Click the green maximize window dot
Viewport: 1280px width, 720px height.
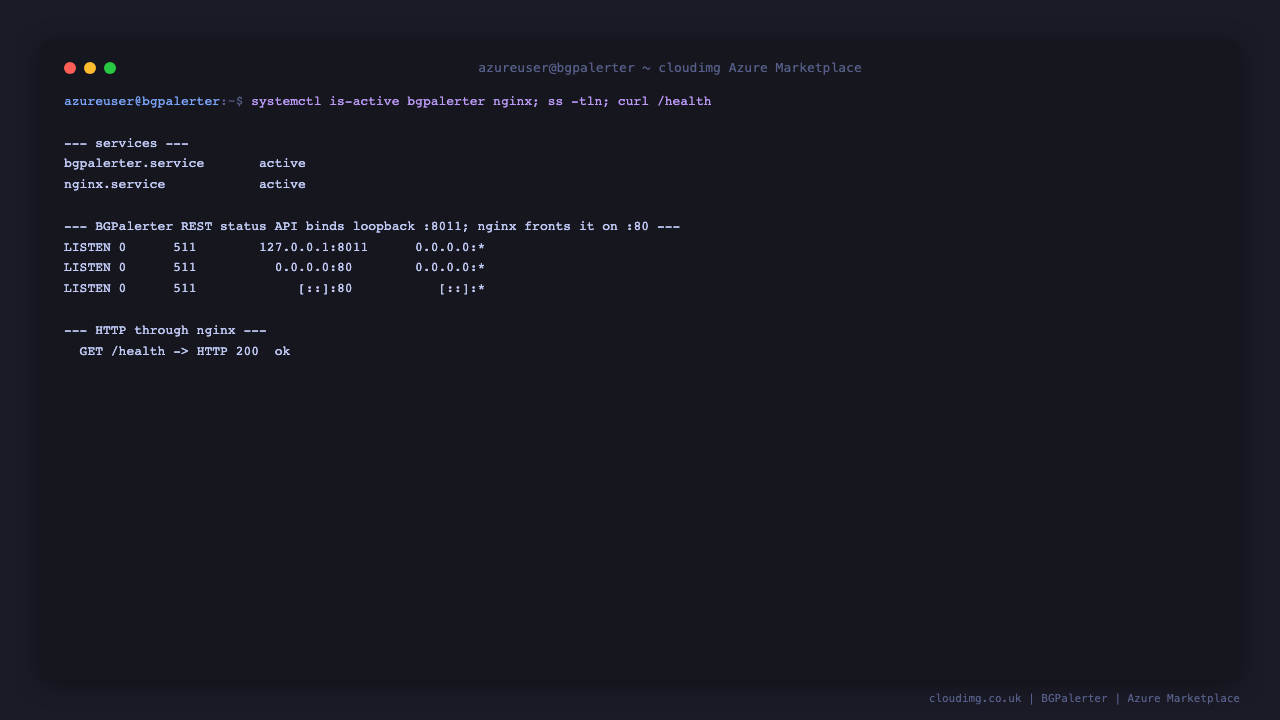pyautogui.click(x=110, y=68)
